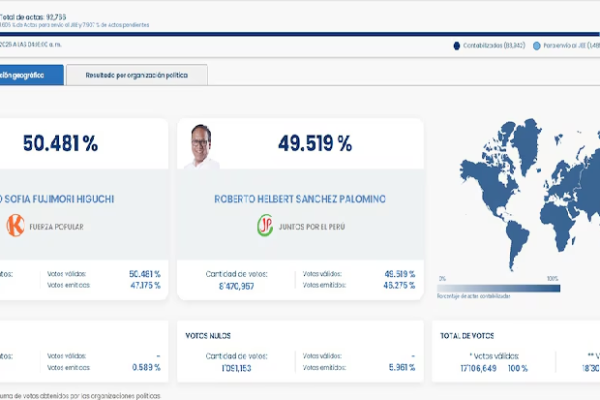
Task: Open the Resultado por organización política tab
Action: point(137,75)
